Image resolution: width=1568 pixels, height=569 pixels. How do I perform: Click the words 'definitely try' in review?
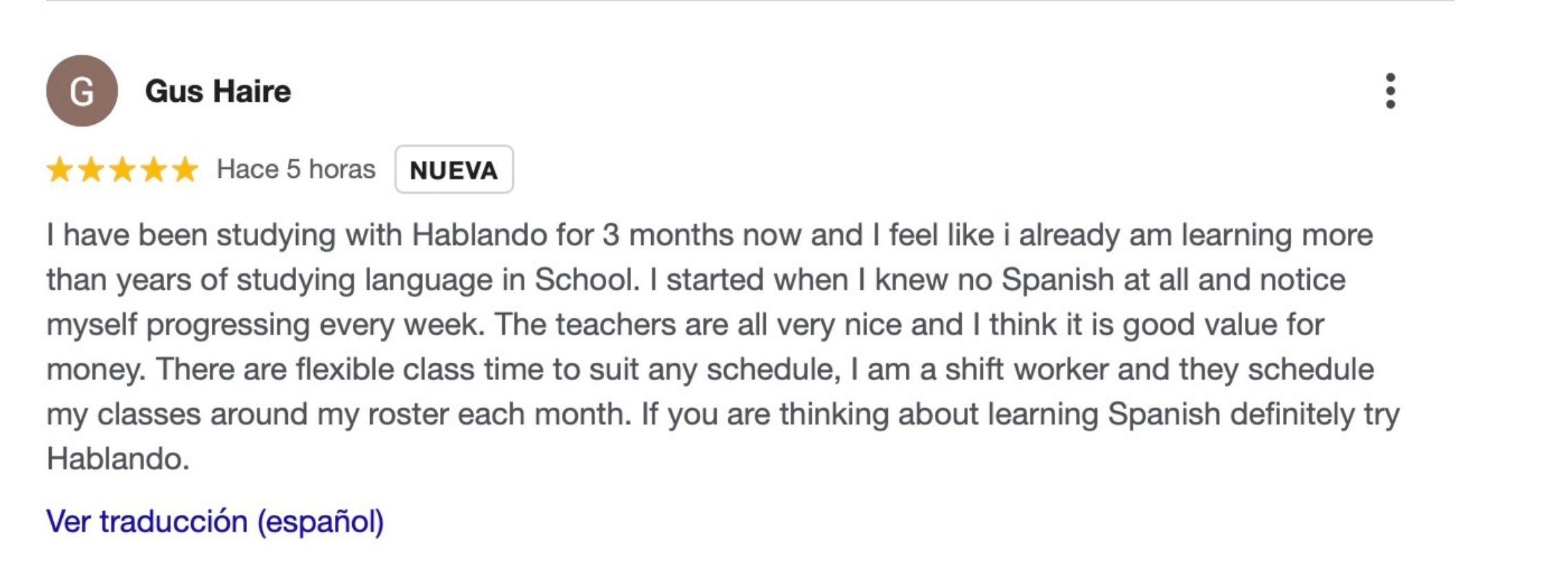pos(1315,415)
